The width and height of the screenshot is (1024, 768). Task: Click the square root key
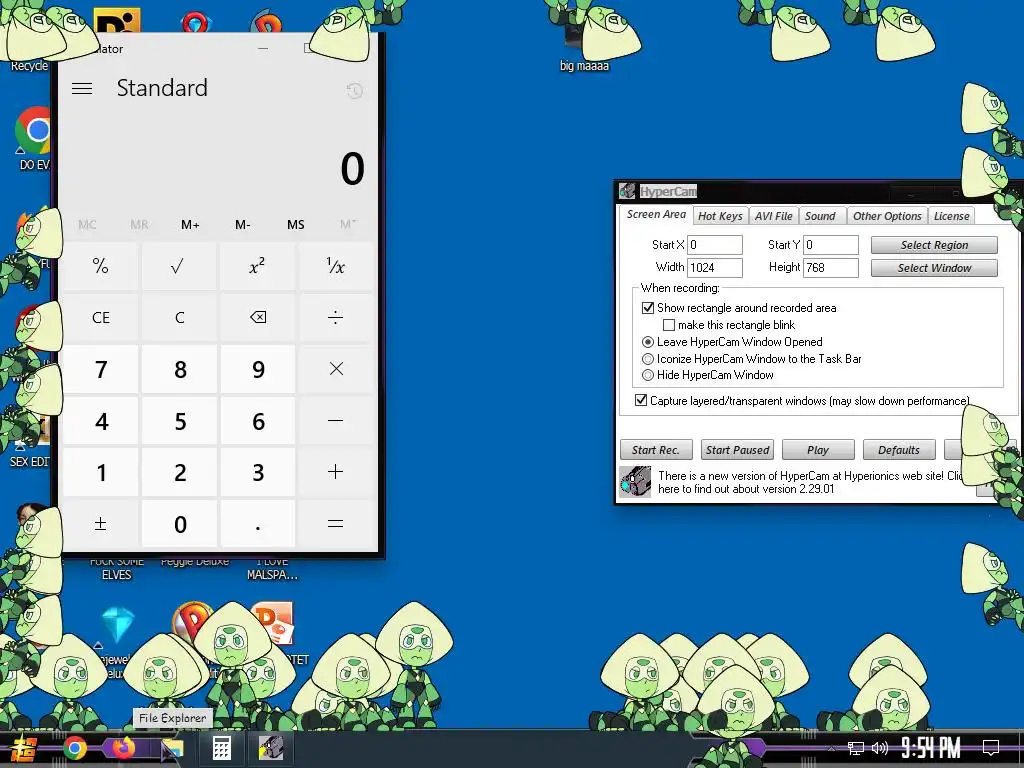pos(179,266)
